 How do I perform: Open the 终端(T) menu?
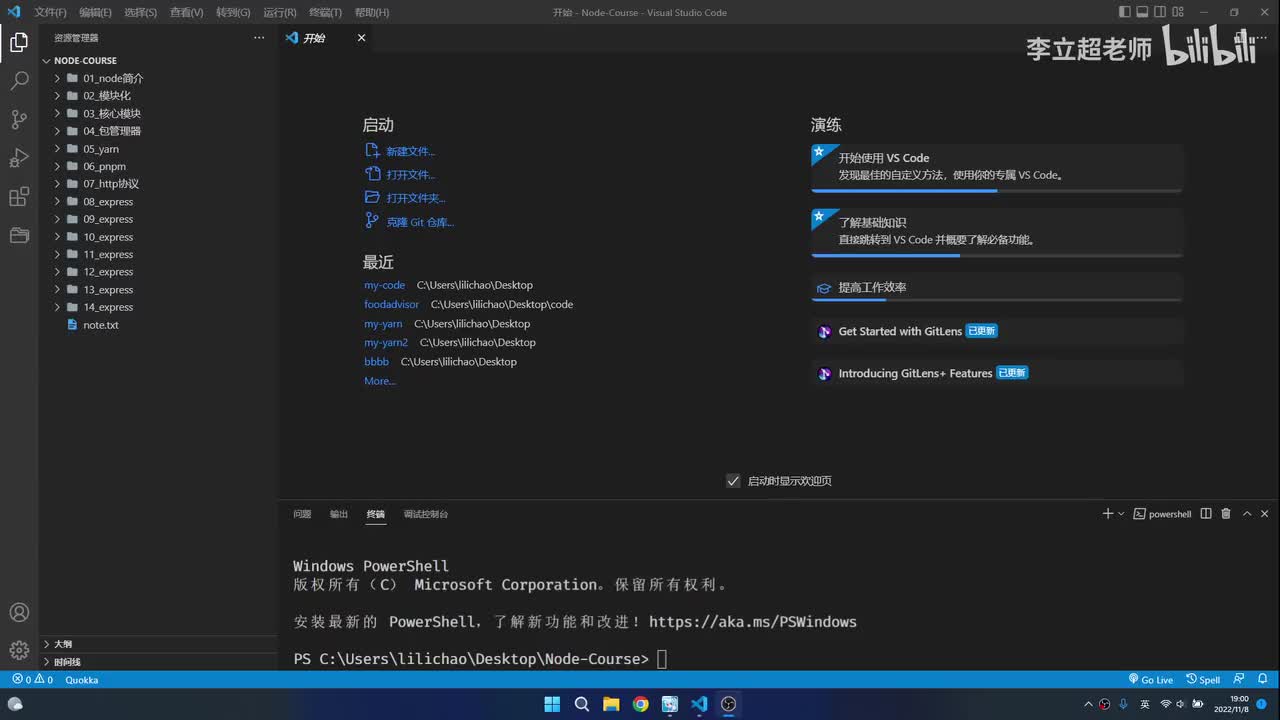(x=325, y=12)
